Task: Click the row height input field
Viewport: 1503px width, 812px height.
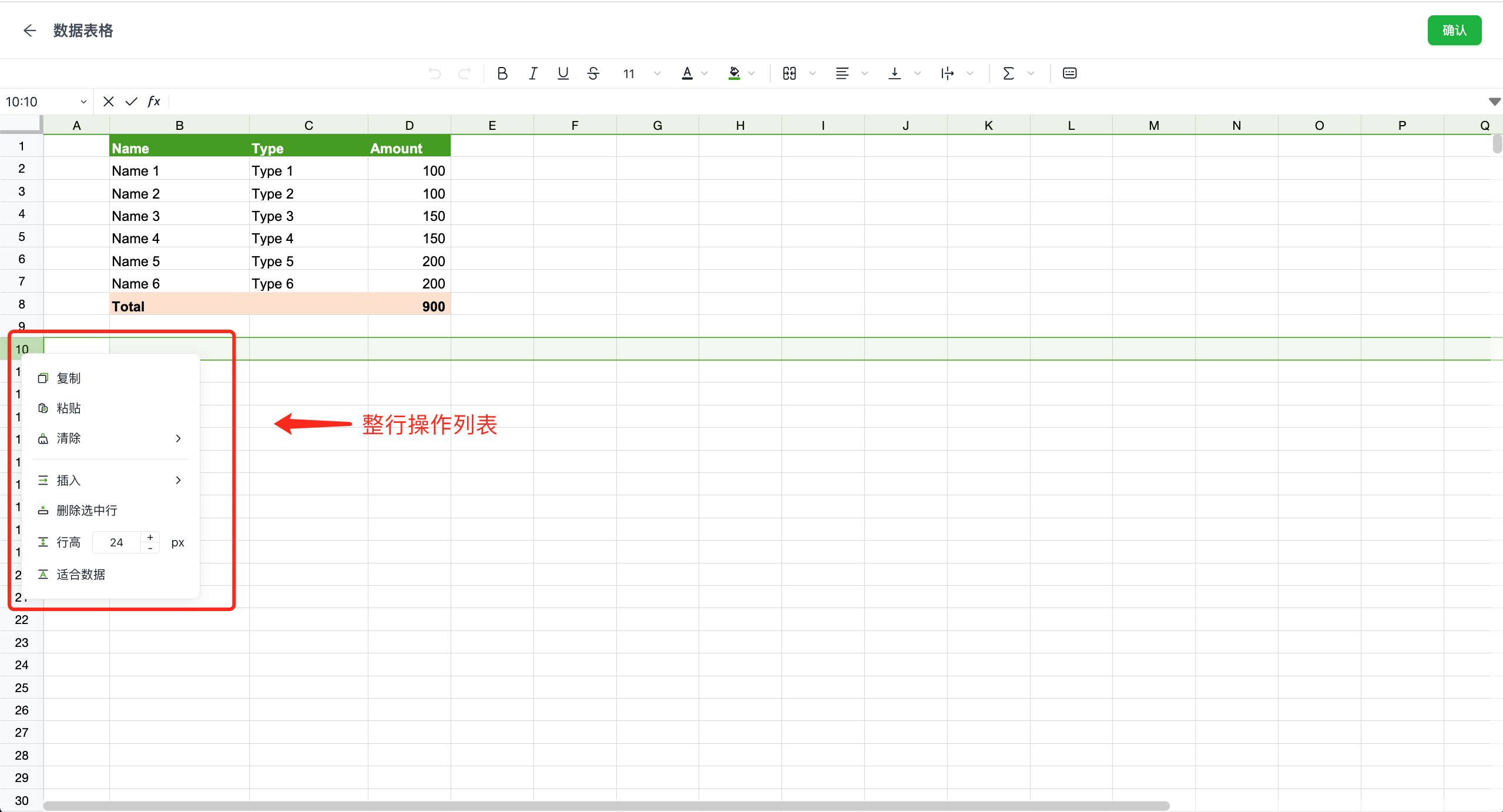Action: pyautogui.click(x=117, y=542)
